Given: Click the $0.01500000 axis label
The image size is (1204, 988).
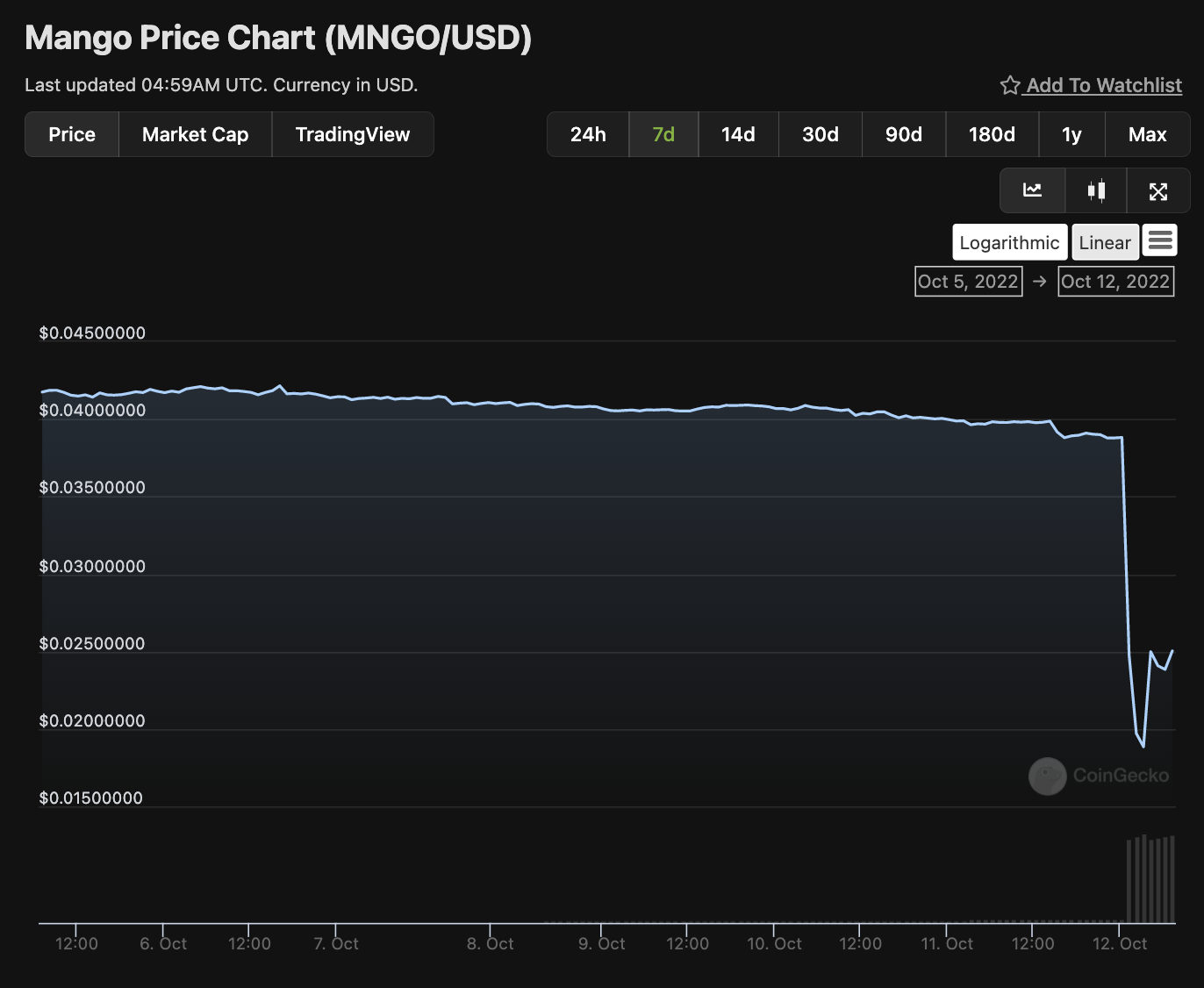Looking at the screenshot, I should [x=90, y=798].
